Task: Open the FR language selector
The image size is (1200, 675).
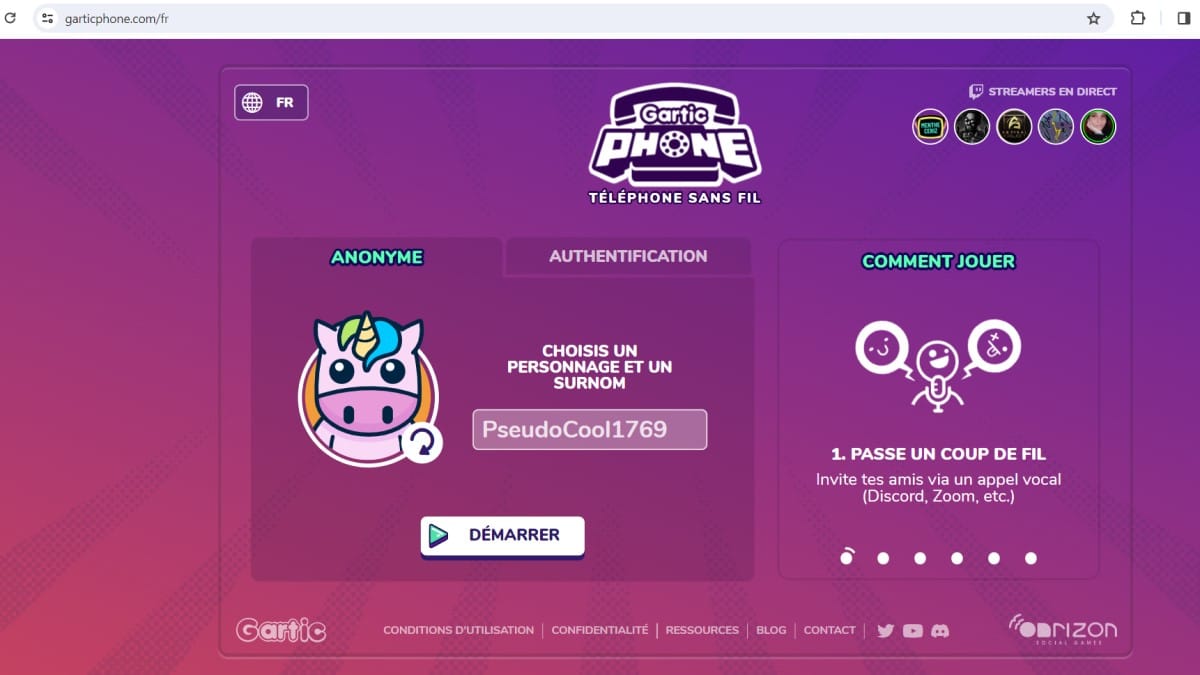Action: pyautogui.click(x=271, y=102)
